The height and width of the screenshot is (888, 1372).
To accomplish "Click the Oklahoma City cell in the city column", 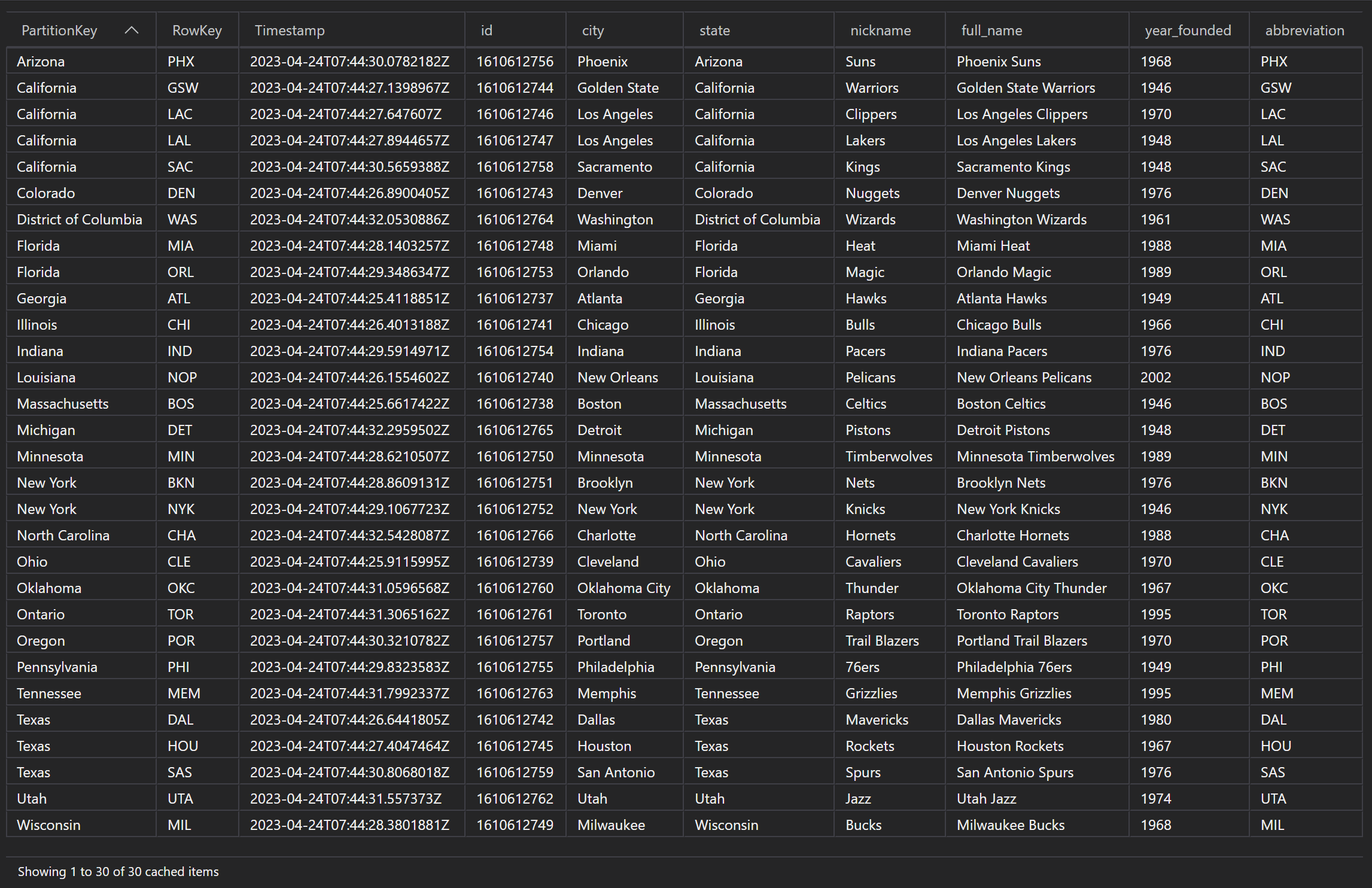I will tap(623, 588).
